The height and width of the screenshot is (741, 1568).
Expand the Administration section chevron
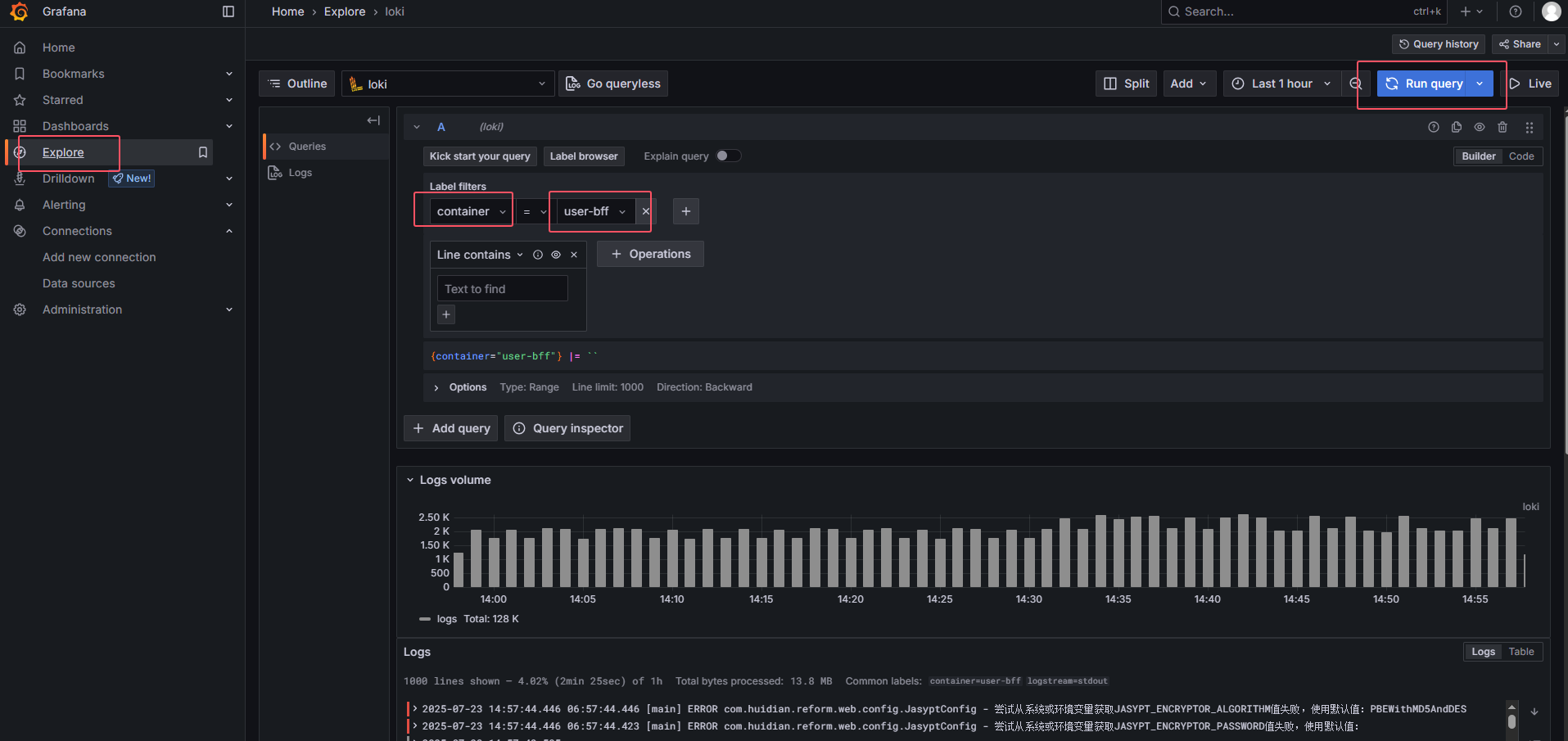pos(229,310)
